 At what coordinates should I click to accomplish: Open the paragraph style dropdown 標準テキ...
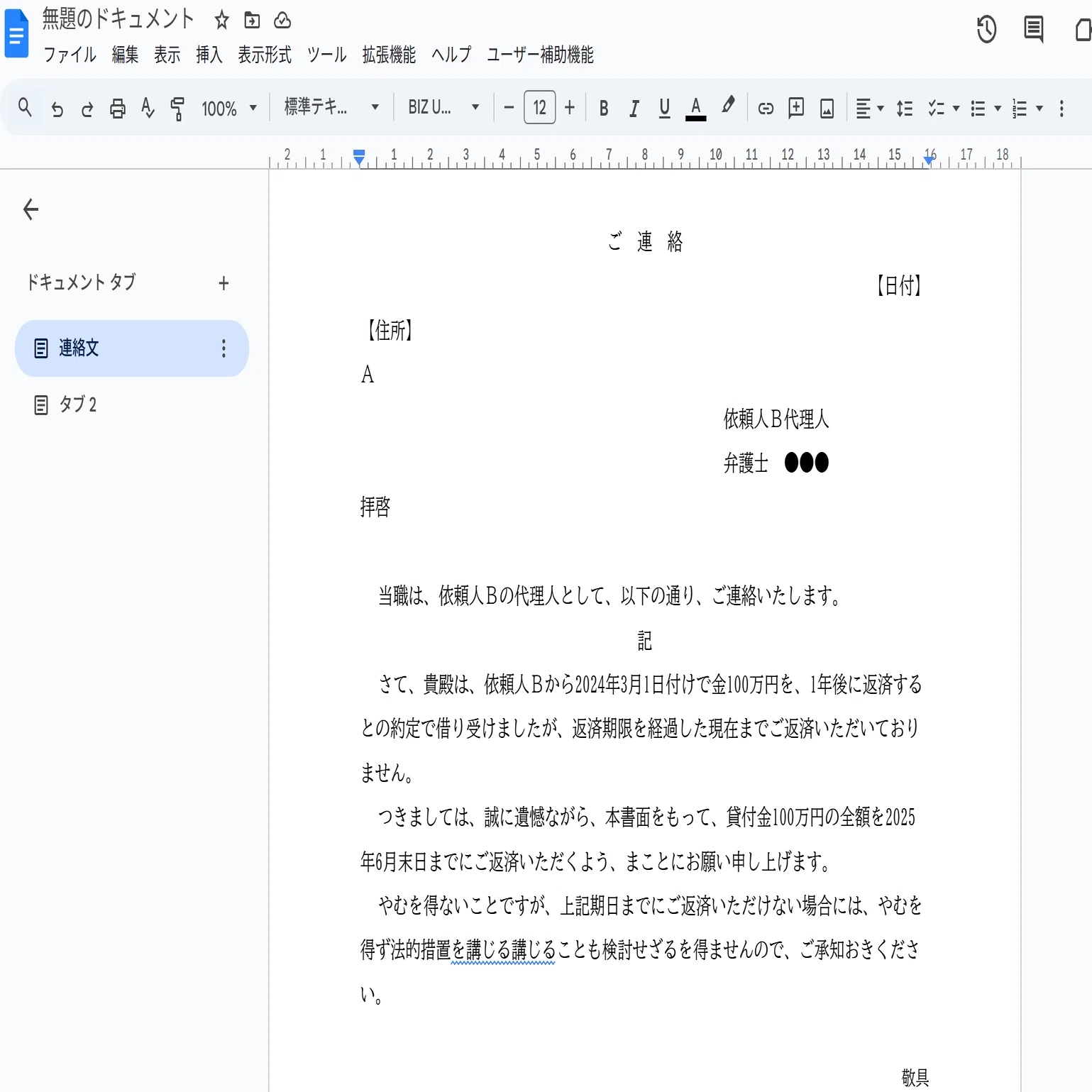point(331,107)
